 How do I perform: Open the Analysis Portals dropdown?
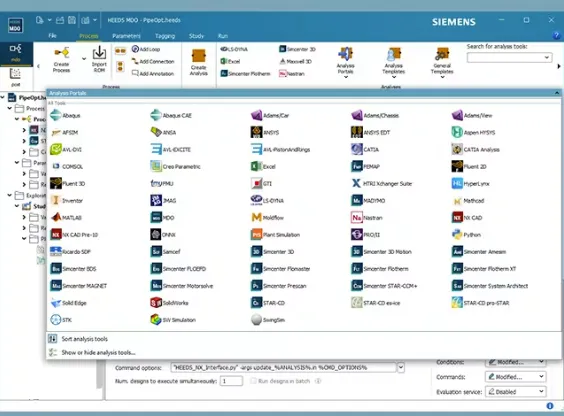point(346,63)
